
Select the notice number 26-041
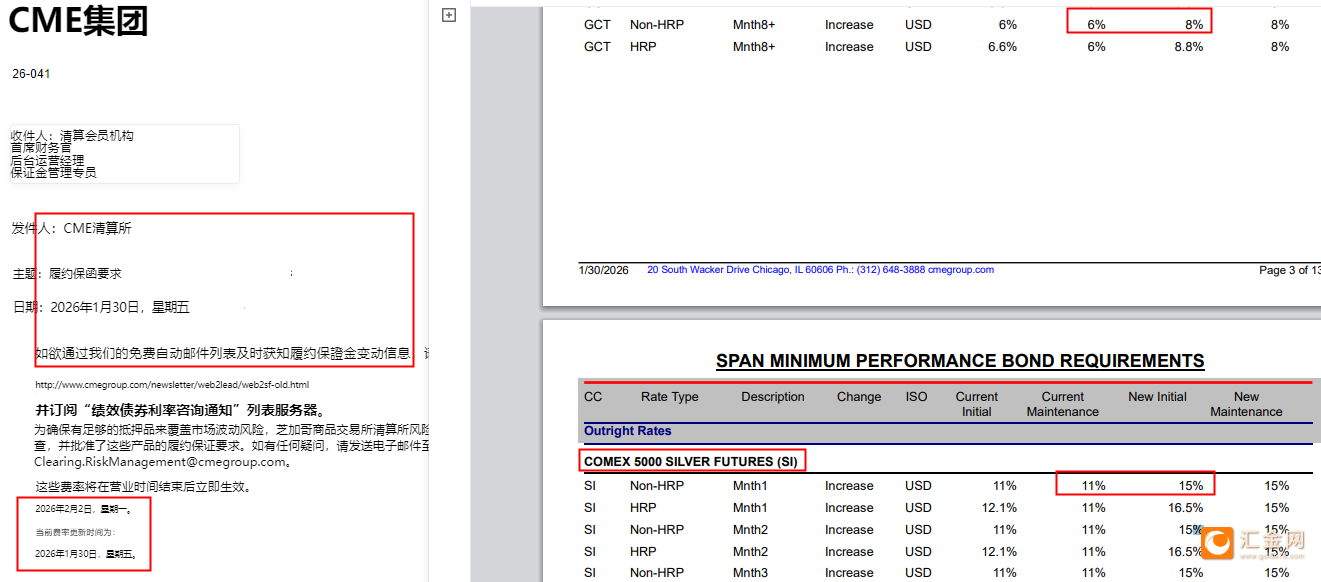[x=31, y=74]
